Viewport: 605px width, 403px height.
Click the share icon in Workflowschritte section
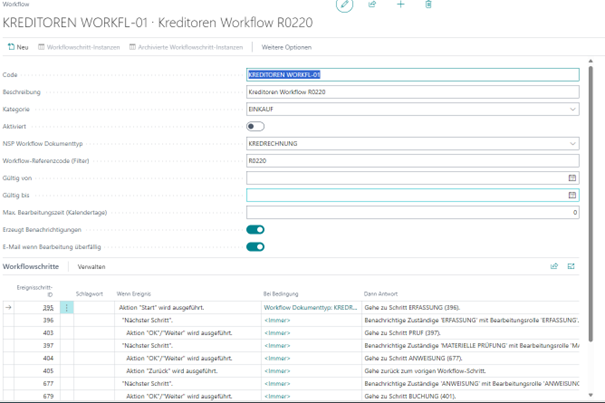[554, 267]
